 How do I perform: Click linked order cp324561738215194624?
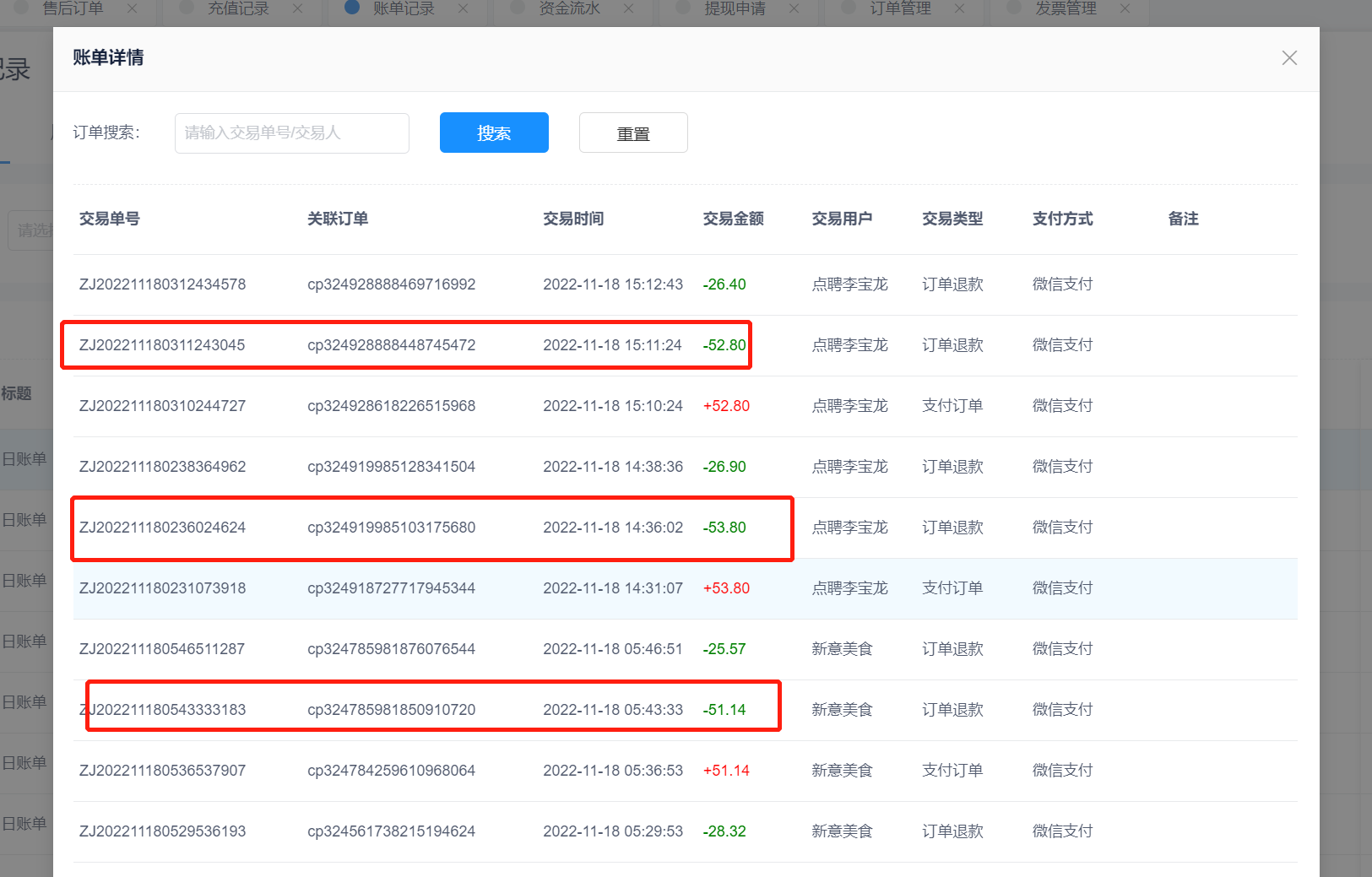coord(392,831)
